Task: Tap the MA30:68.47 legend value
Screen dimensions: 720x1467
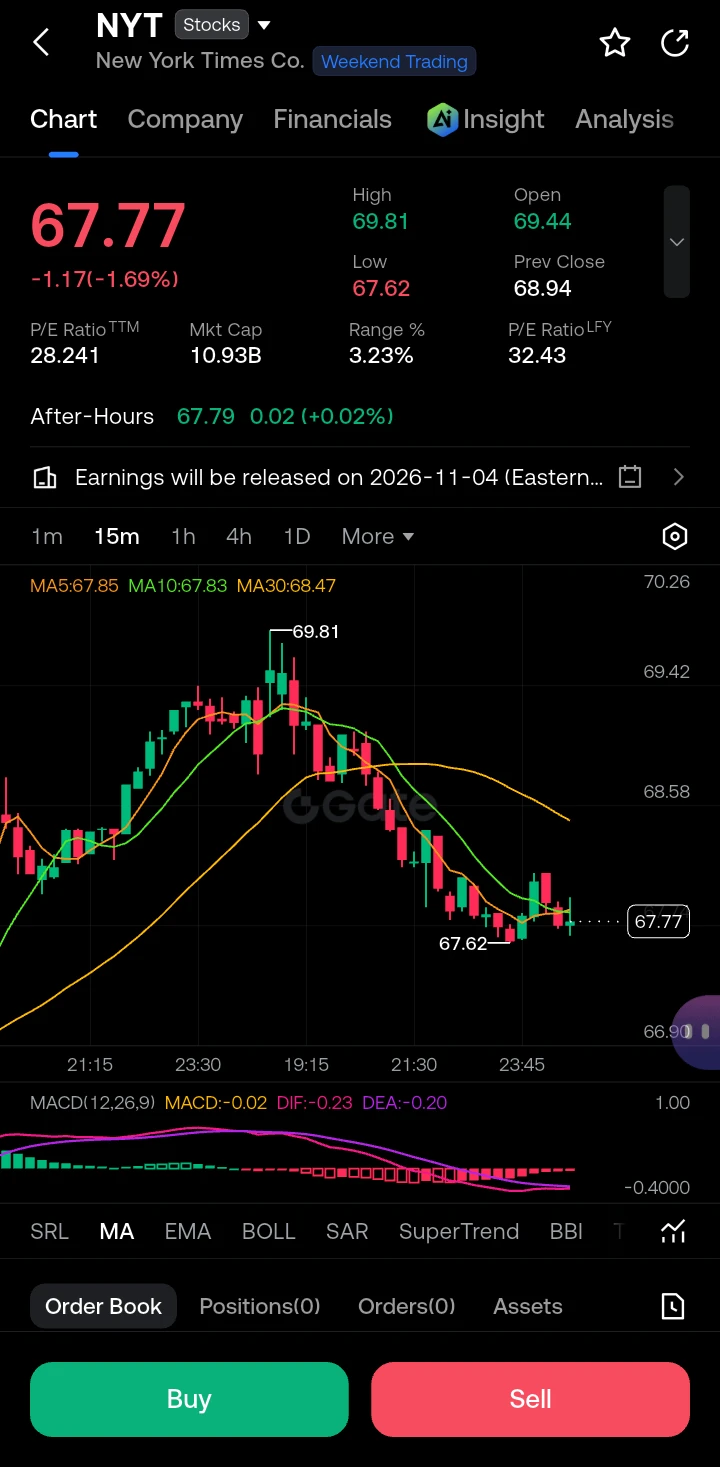Action: [x=286, y=585]
